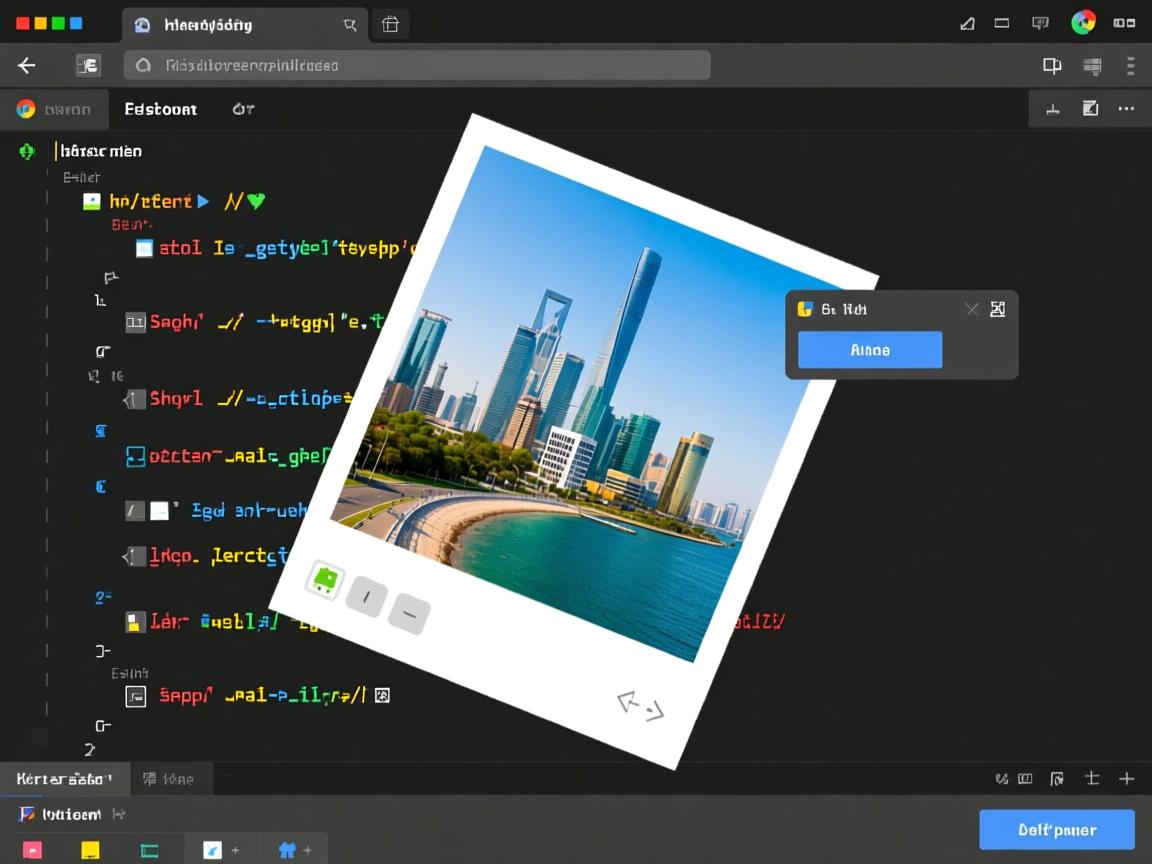1152x864 pixels.
Task: Click the blue "Ainne" button in the popup
Action: pyautogui.click(x=869, y=350)
